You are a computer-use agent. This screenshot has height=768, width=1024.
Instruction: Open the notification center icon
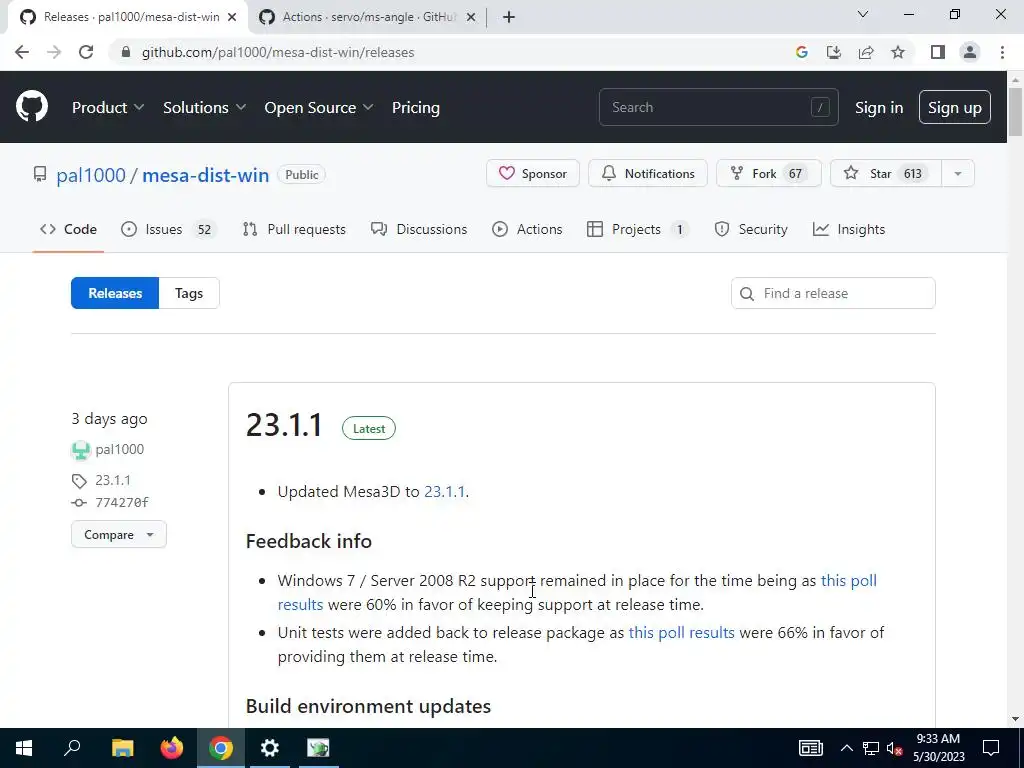(x=991, y=748)
